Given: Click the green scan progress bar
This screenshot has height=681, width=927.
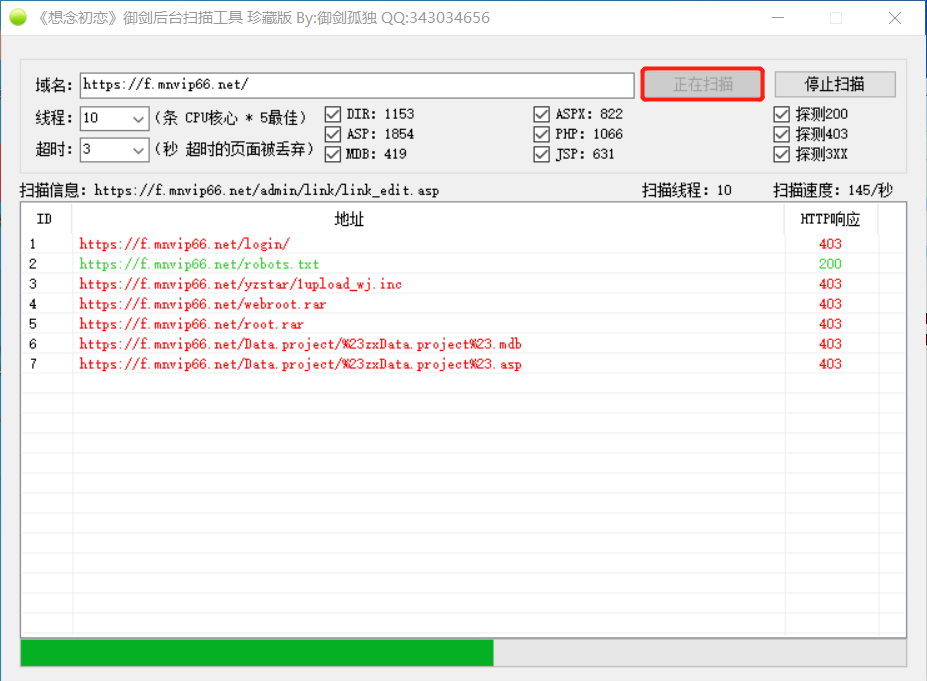Looking at the screenshot, I should (257, 653).
